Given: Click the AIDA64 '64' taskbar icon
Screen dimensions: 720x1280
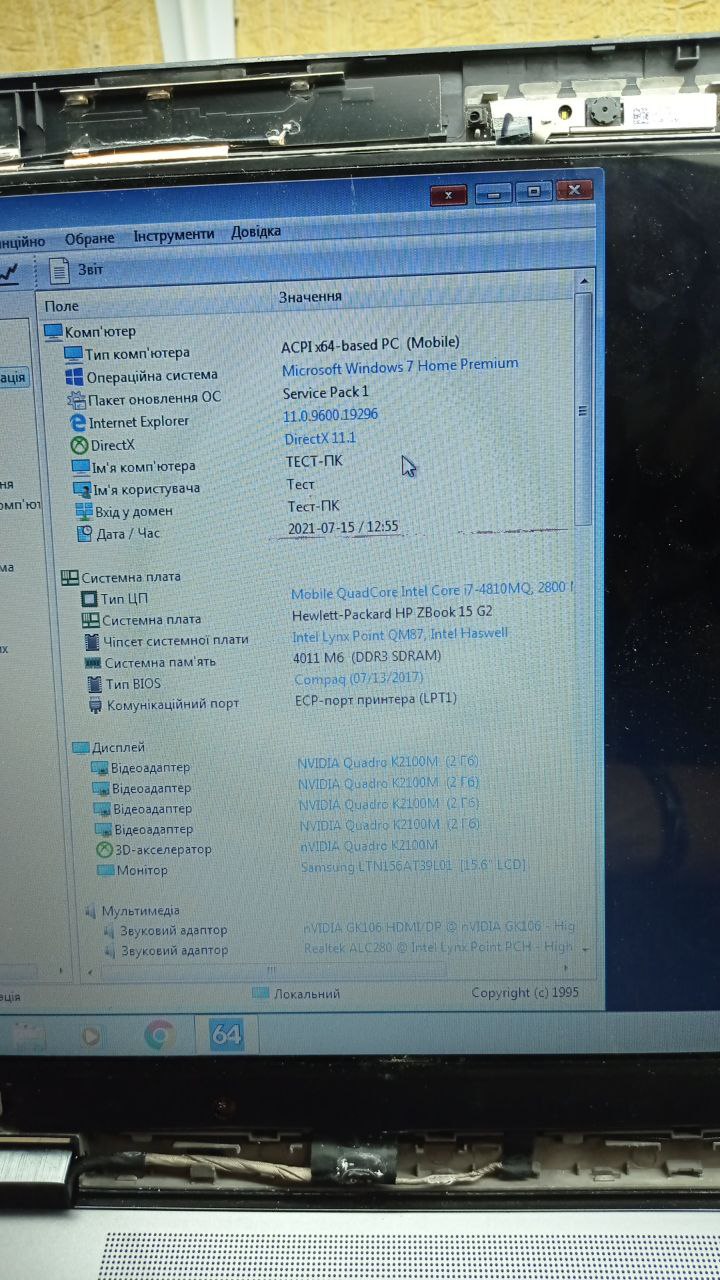Looking at the screenshot, I should coord(226,1035).
